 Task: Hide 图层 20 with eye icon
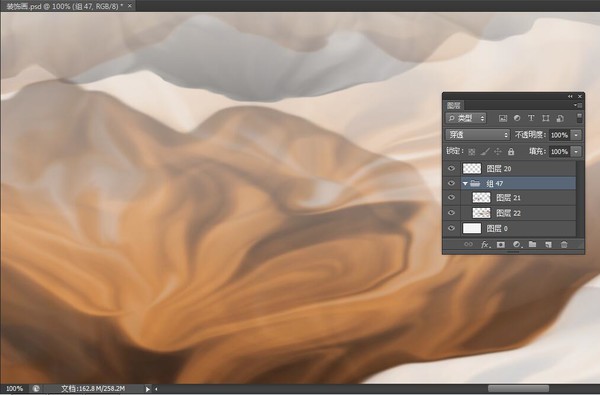pyautogui.click(x=452, y=168)
